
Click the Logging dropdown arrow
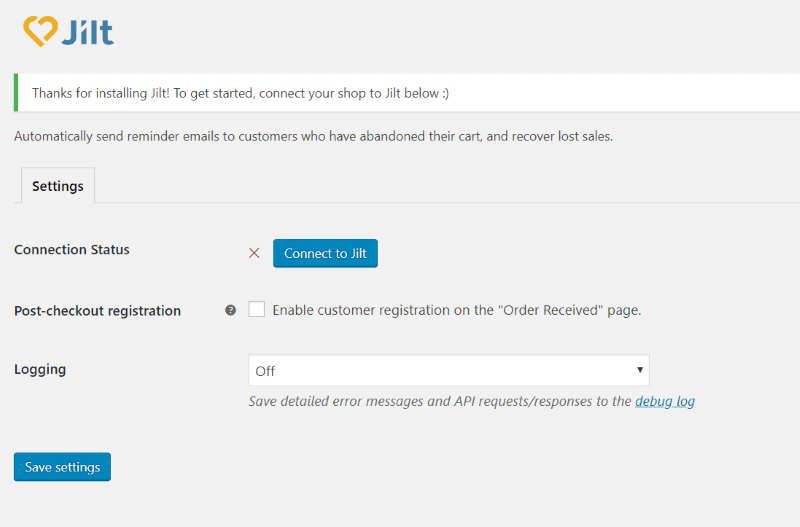coord(640,370)
